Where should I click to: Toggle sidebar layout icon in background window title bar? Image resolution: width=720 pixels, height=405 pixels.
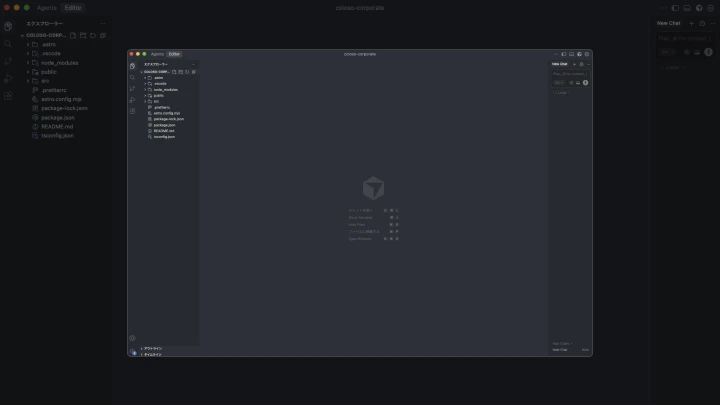coord(675,8)
